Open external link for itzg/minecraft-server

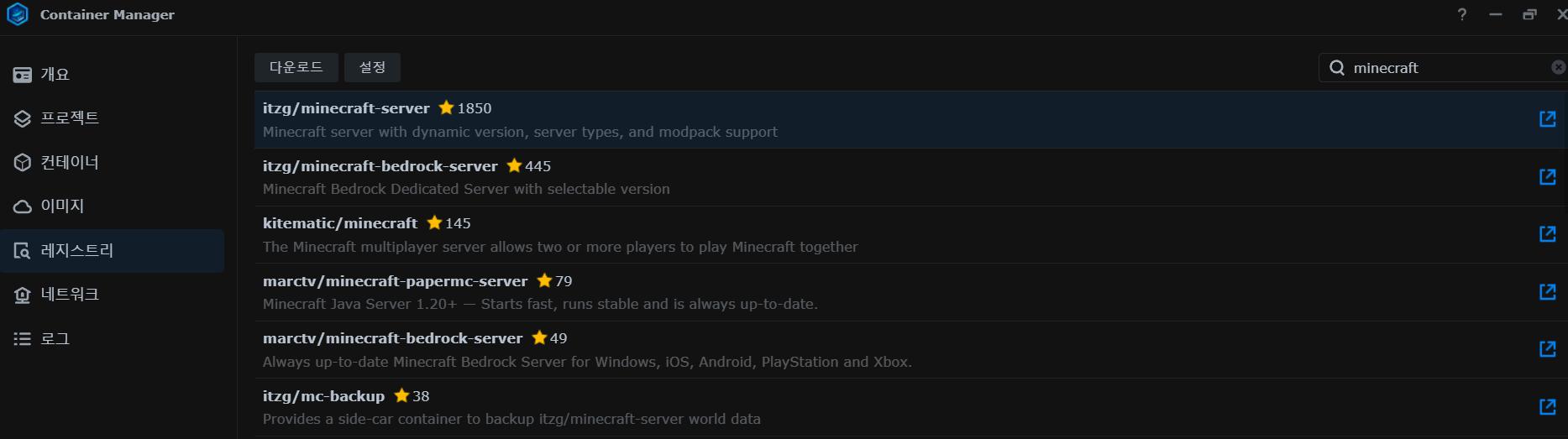tap(1547, 119)
